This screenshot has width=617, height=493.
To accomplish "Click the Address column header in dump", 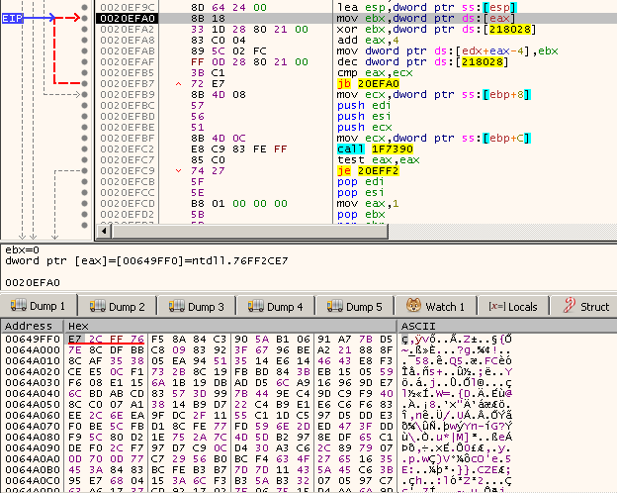I will 30,326.
